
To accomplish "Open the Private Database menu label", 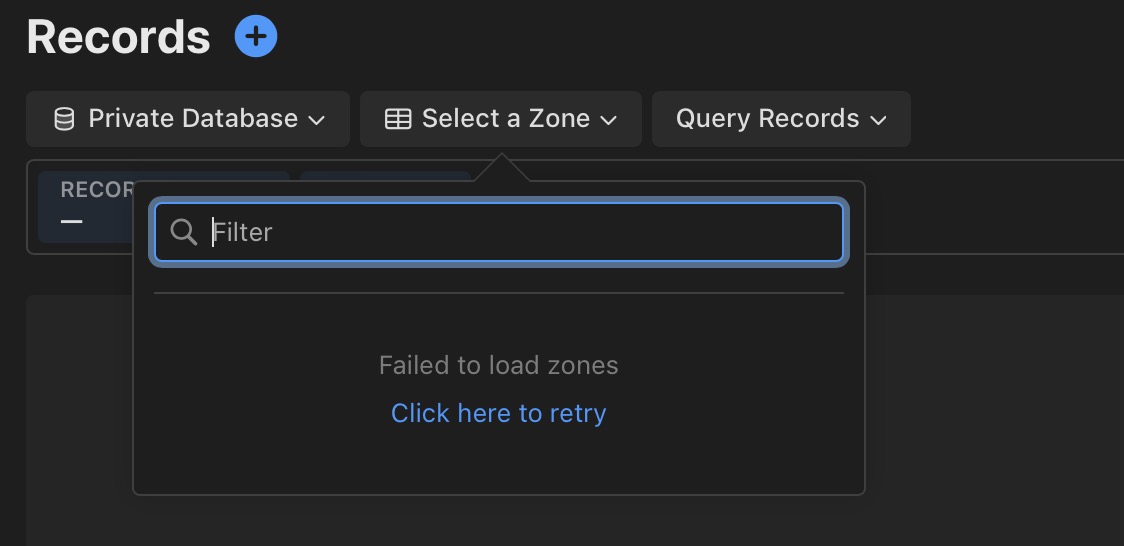I will tap(193, 118).
